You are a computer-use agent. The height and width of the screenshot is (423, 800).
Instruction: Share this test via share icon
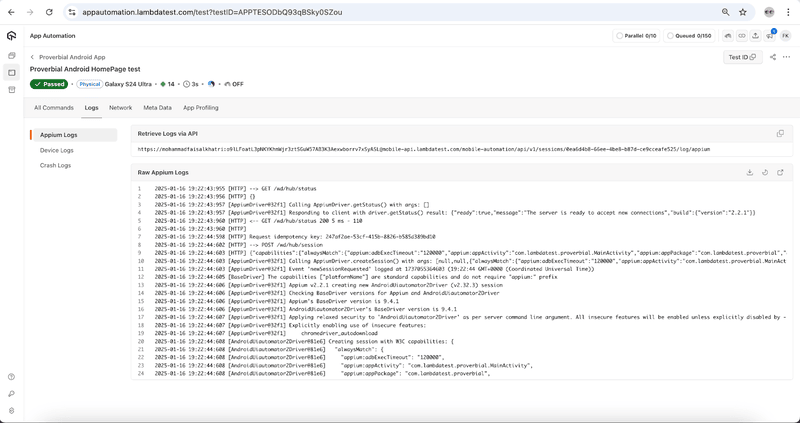[772, 57]
